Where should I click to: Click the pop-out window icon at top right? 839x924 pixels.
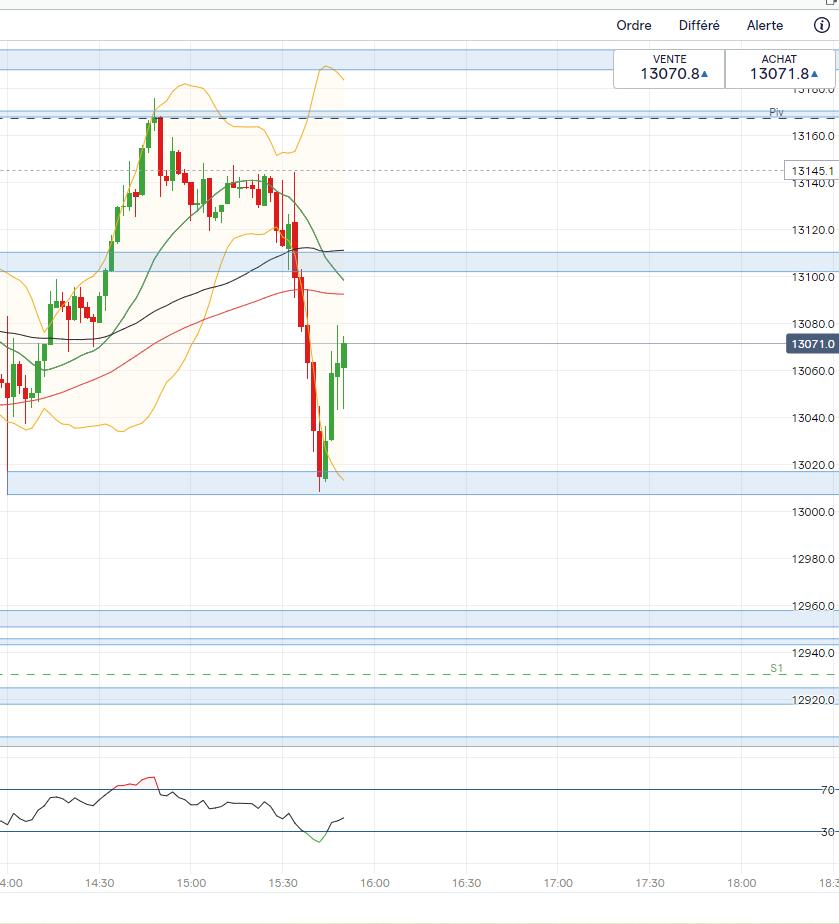833,2
